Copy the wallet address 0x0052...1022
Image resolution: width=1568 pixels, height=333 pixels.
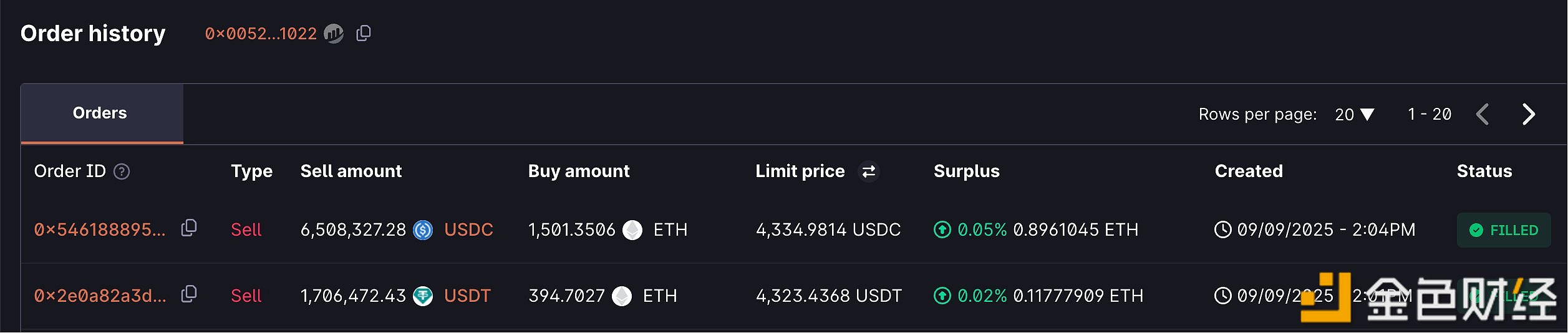click(364, 33)
